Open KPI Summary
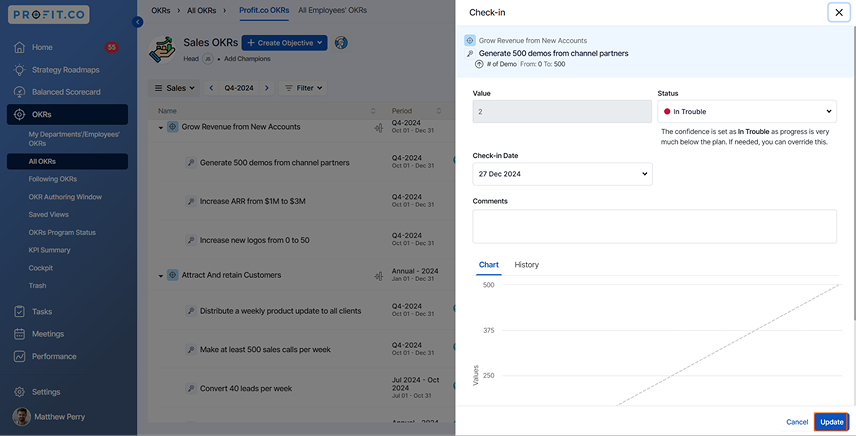 [49, 250]
